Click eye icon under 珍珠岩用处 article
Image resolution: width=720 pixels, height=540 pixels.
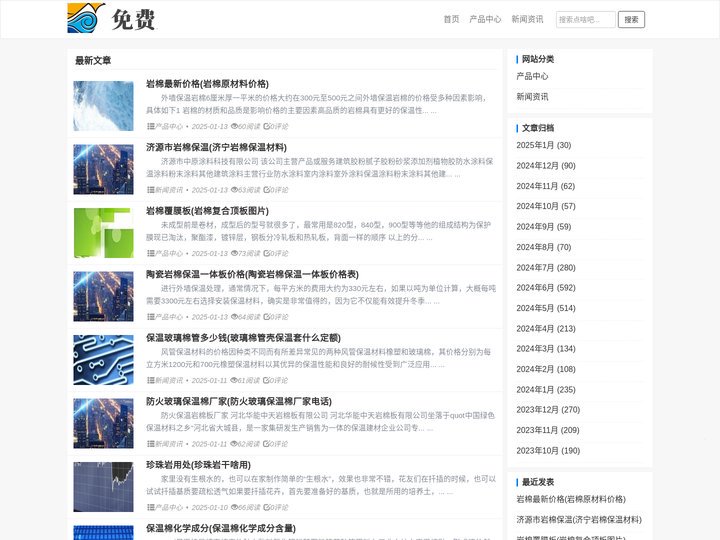coord(234,507)
